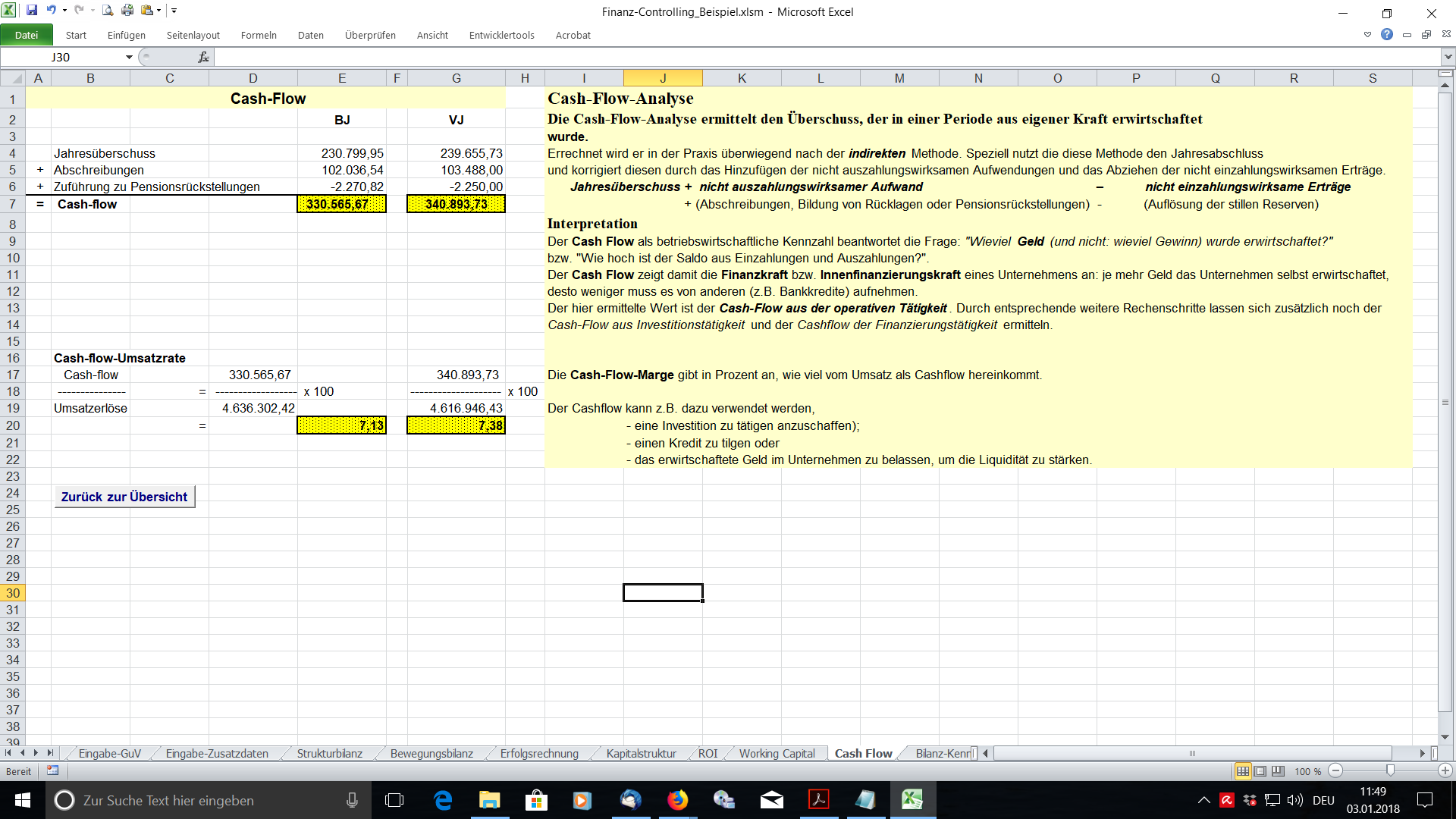
Task: Open the Überprüfen ribbon tab
Action: coord(370,35)
